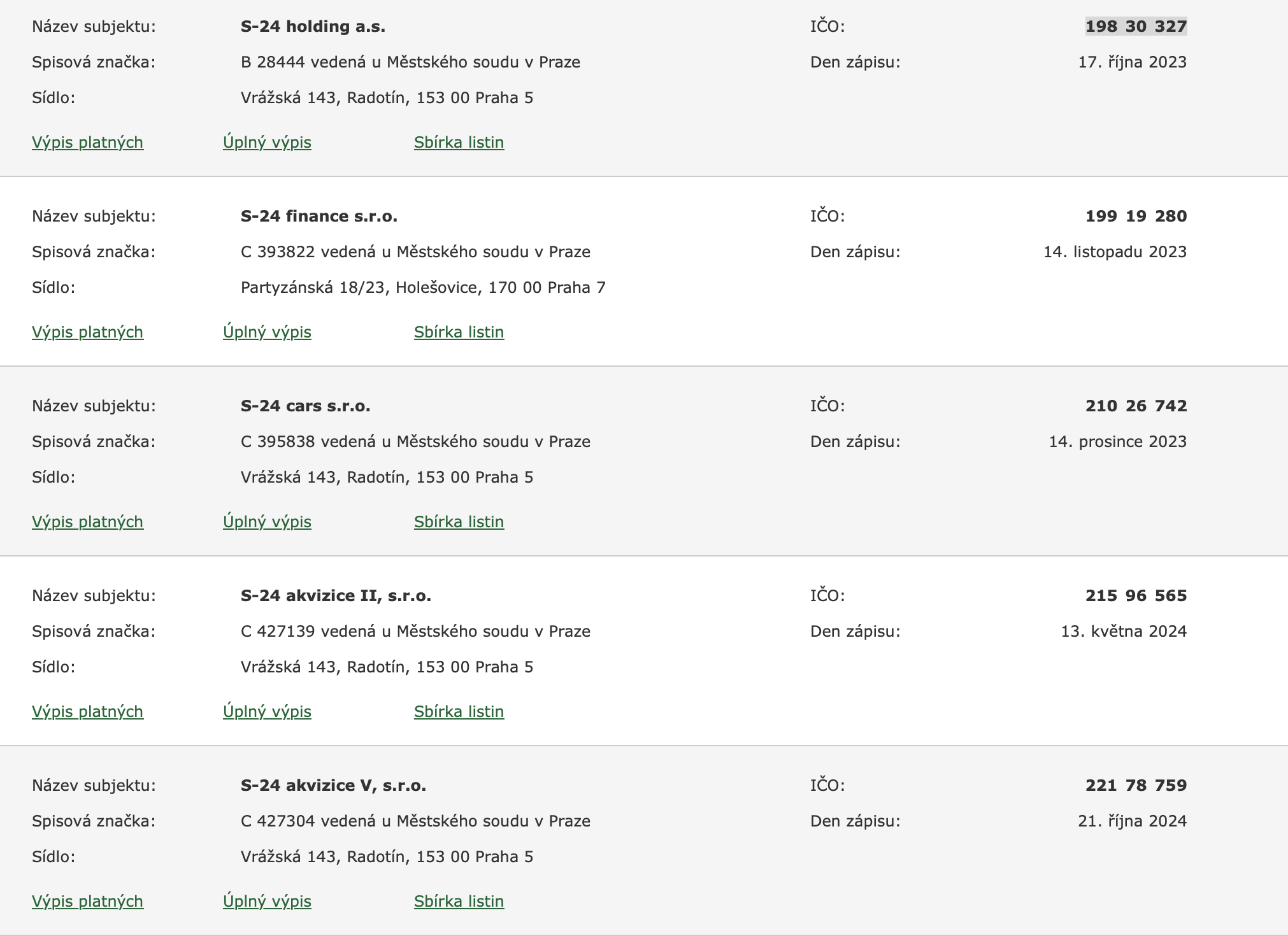Image resolution: width=1288 pixels, height=936 pixels.
Task: View Výpis platných for S-24 akvizice V
Action: pyautogui.click(x=87, y=901)
